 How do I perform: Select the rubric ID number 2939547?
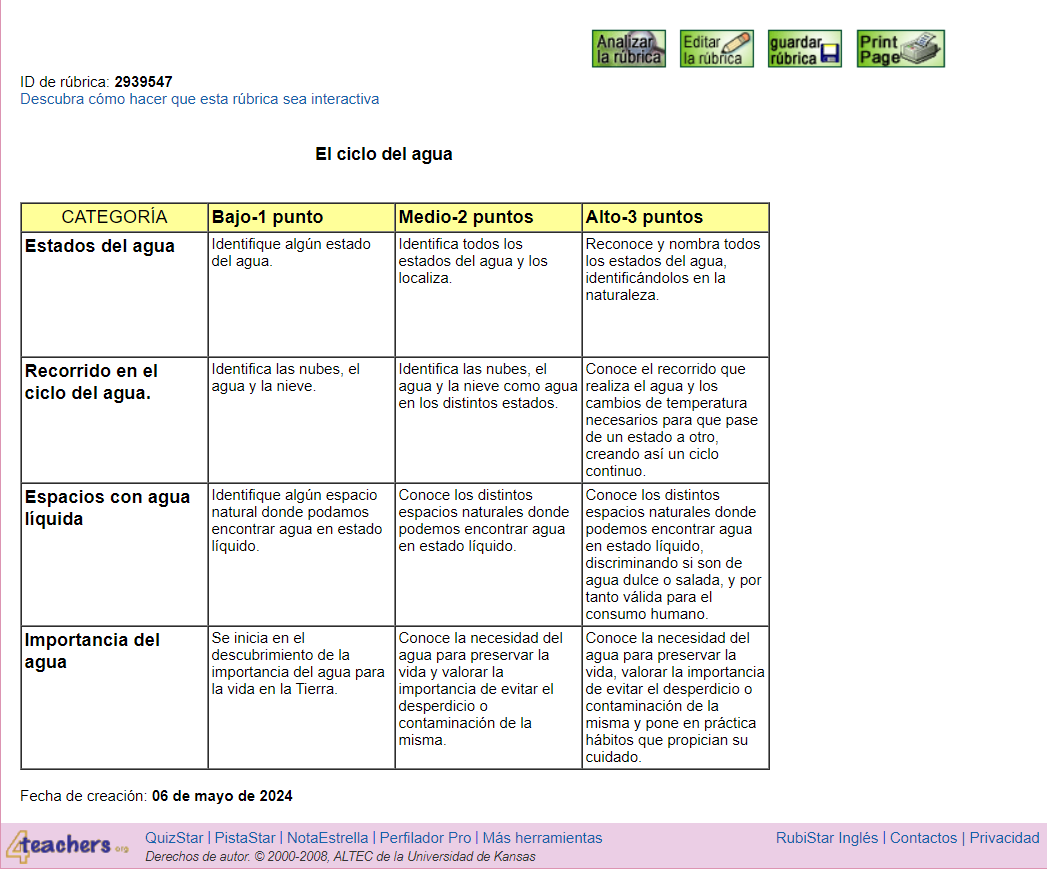[x=144, y=82]
